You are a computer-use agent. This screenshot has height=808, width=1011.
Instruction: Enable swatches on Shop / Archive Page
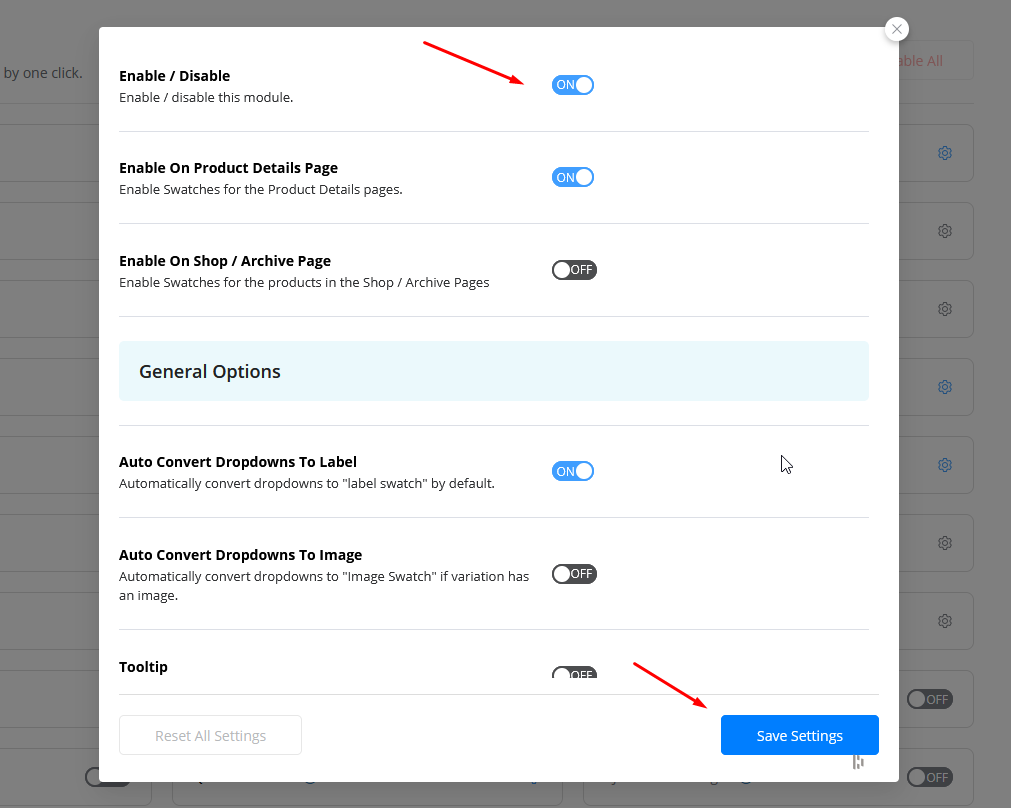(x=574, y=270)
